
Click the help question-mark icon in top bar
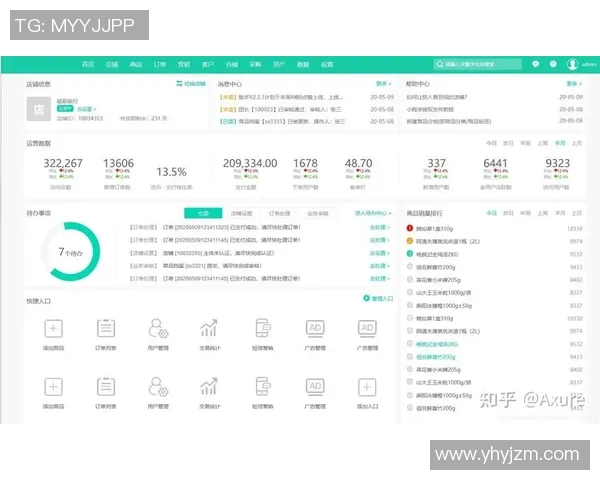(x=552, y=64)
